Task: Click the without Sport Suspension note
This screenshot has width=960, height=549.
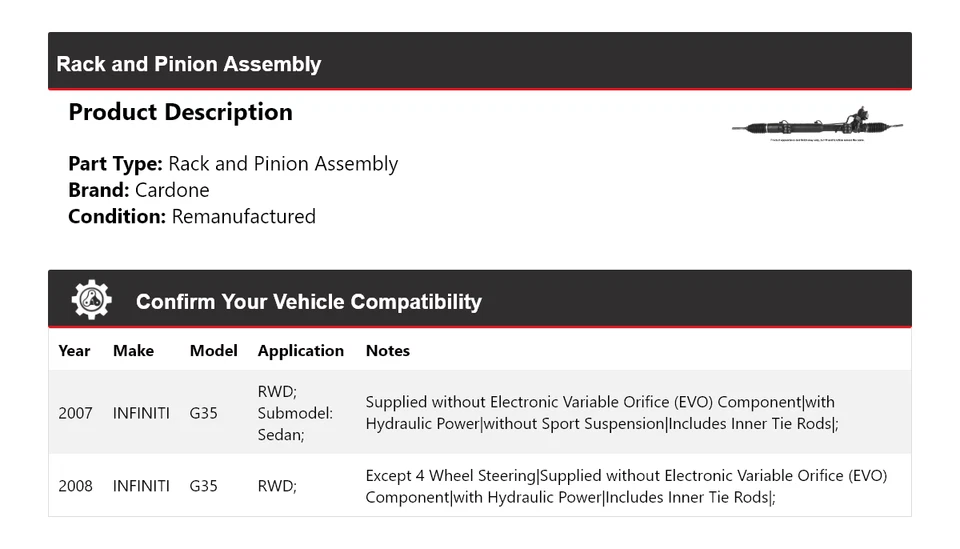Action: tap(574, 423)
